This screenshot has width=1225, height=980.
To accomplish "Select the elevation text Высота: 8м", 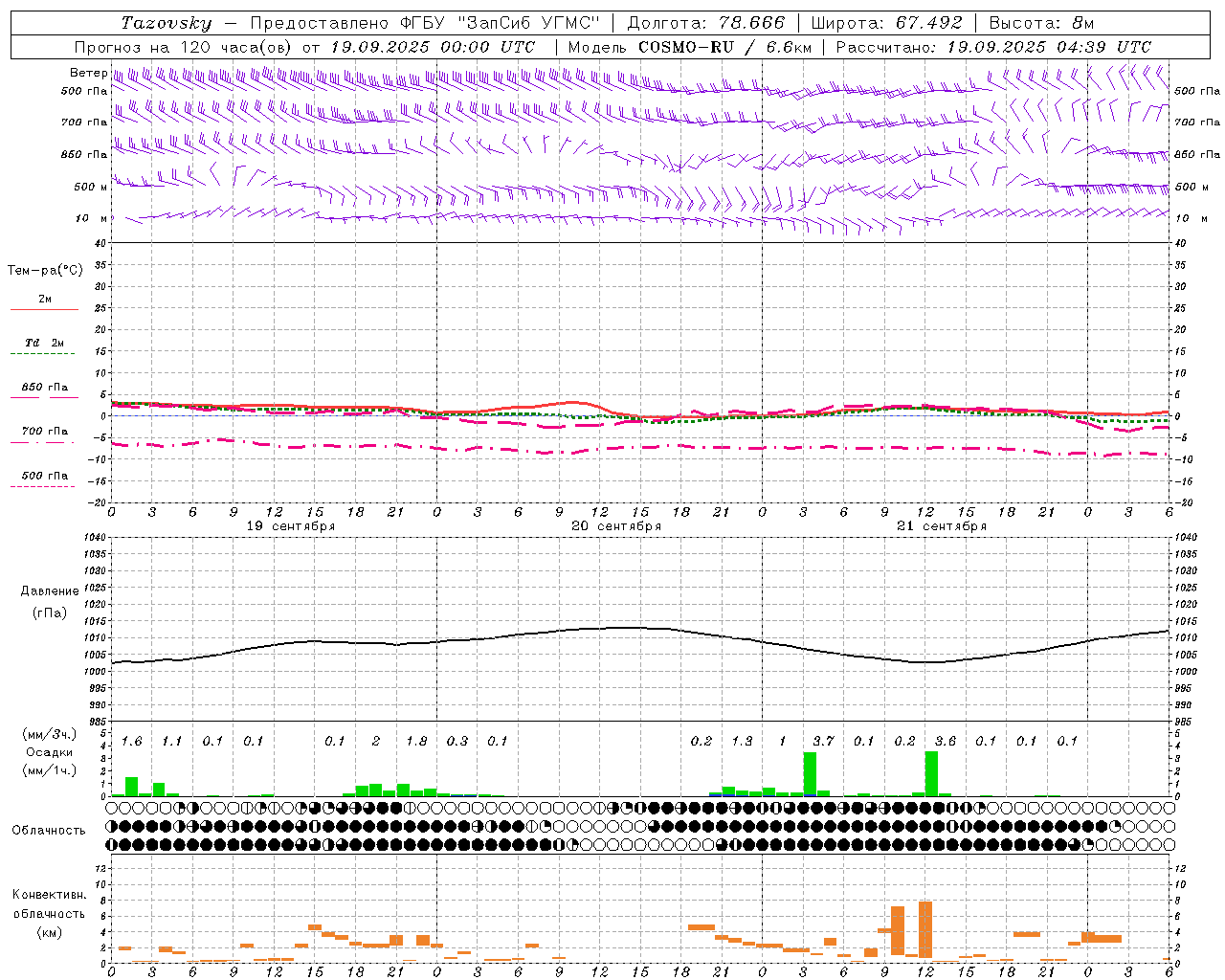I will [x=1041, y=23].
